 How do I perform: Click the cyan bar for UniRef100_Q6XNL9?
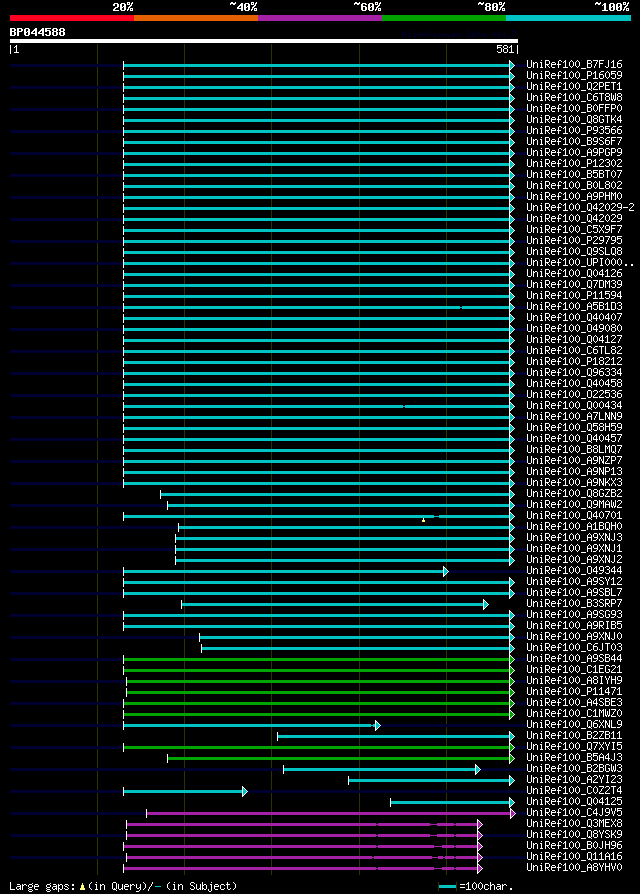pyautogui.click(x=252, y=726)
